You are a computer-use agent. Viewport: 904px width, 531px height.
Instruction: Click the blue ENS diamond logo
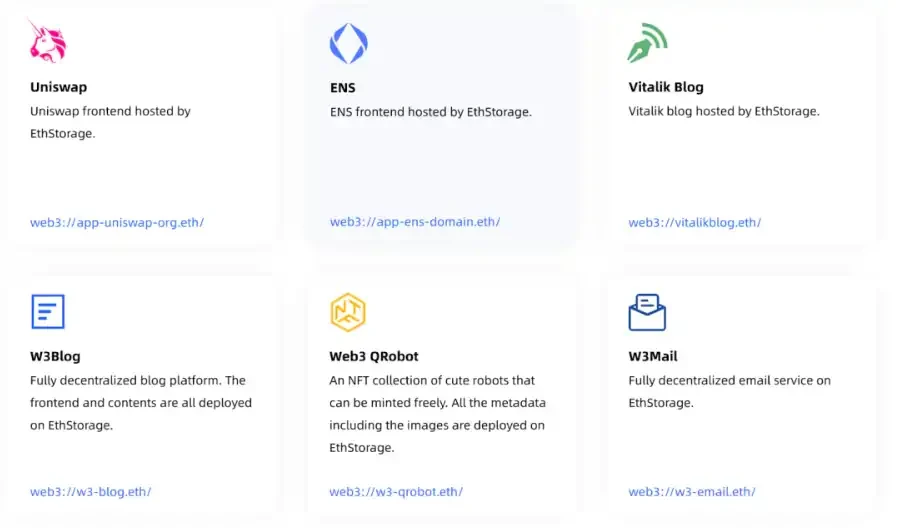[348, 43]
